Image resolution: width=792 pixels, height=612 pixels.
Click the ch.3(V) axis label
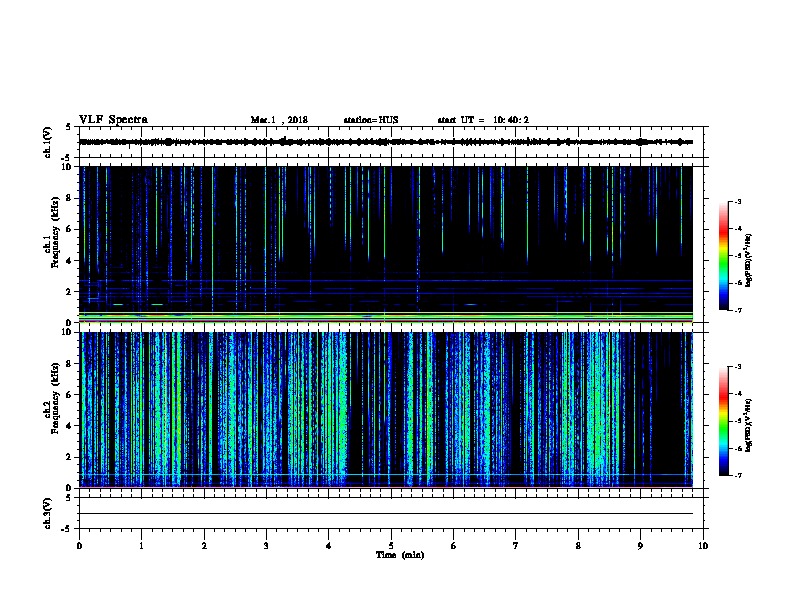tap(47, 513)
